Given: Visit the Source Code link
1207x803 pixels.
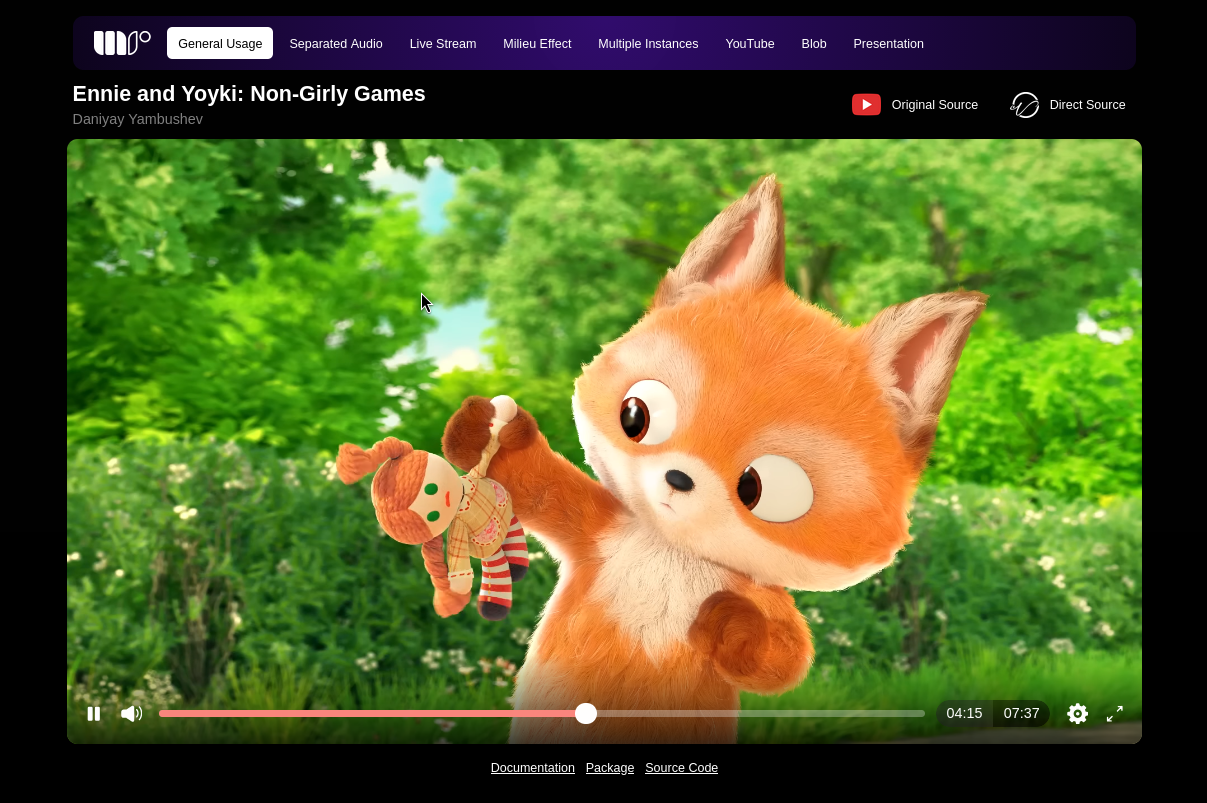Looking at the screenshot, I should point(681,768).
